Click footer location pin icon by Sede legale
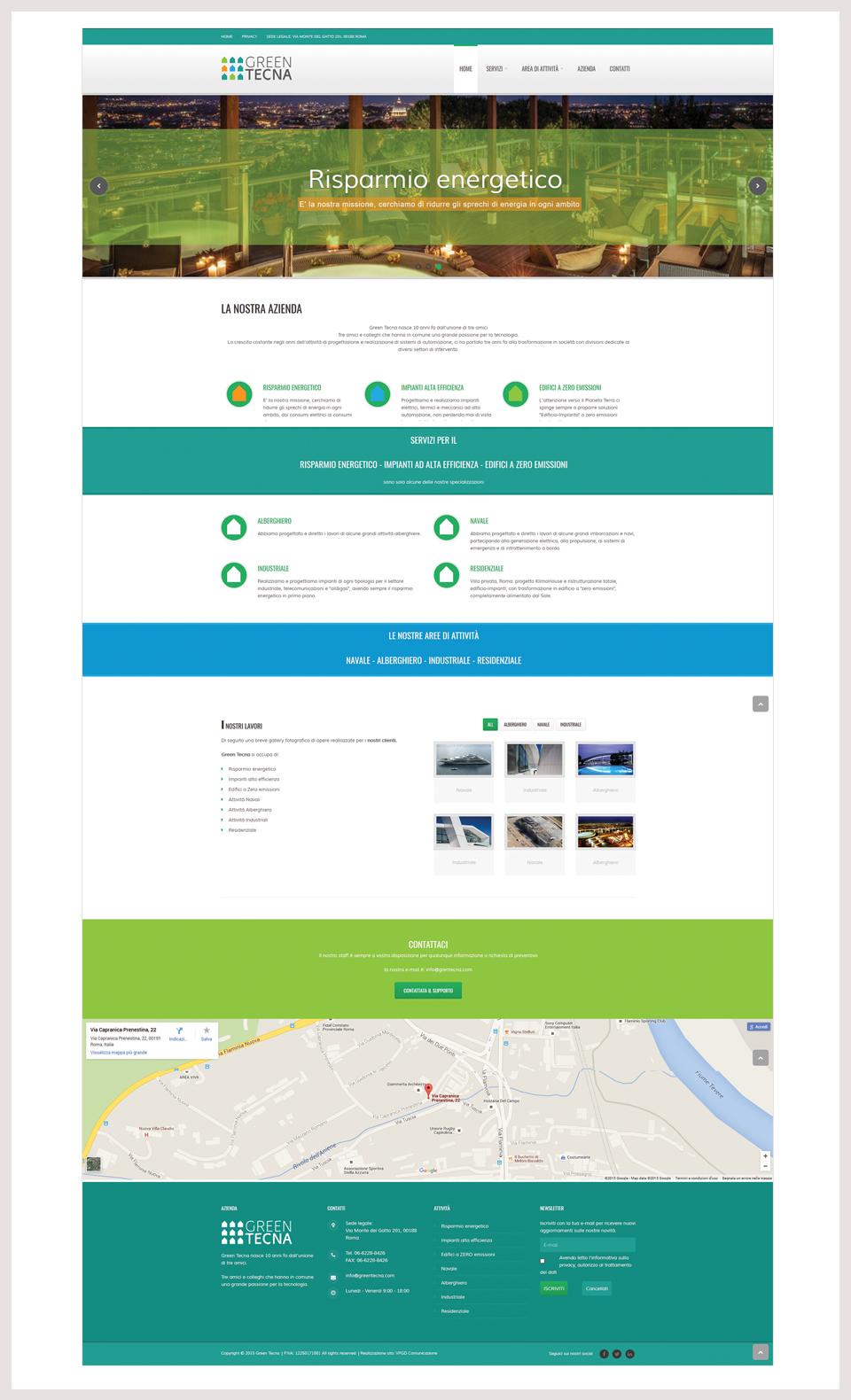Screen dimensions: 851x1400 point(333,1226)
